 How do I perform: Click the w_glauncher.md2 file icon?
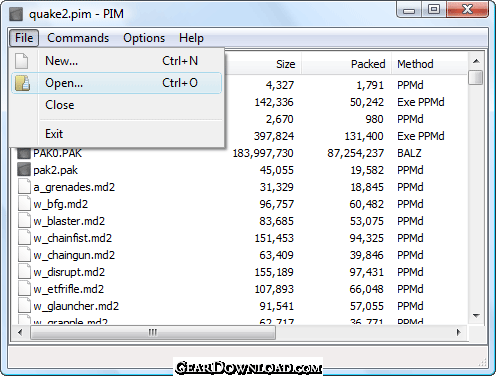pyautogui.click(x=24, y=306)
